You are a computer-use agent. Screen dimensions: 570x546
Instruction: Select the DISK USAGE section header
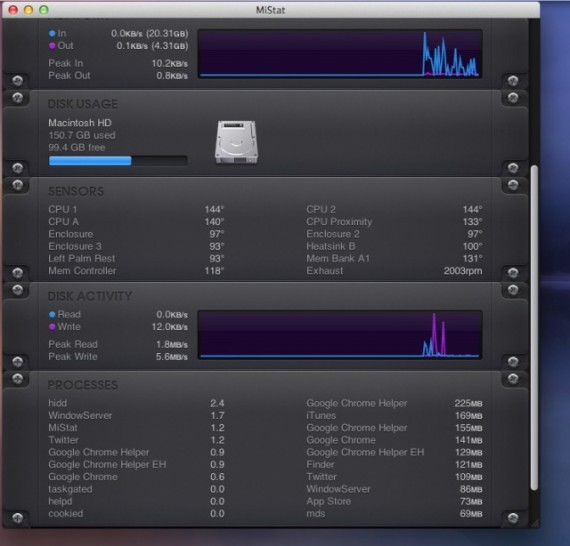coord(83,104)
